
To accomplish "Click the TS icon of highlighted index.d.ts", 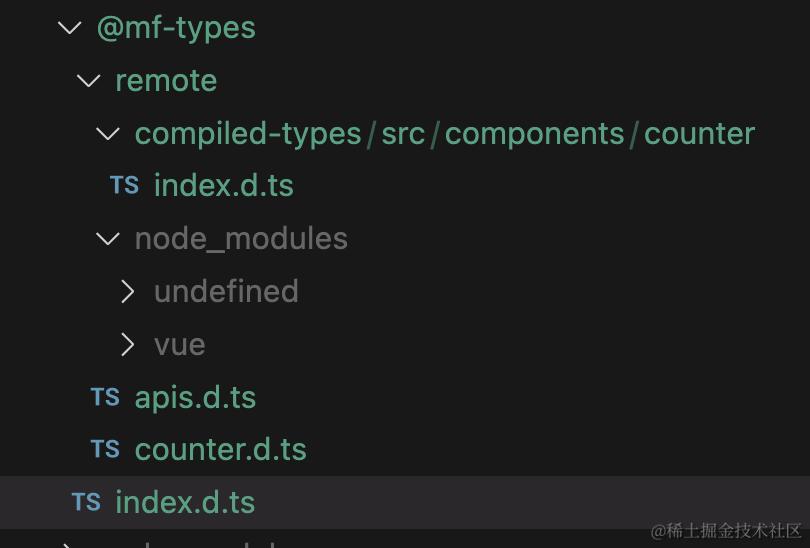I will (86, 502).
